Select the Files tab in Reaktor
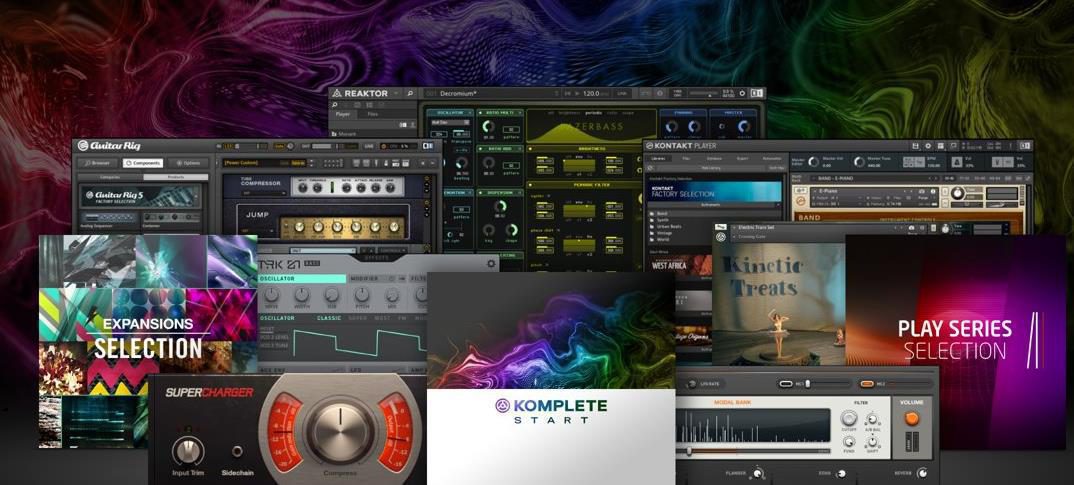Image resolution: width=1074 pixels, height=485 pixels. (x=373, y=114)
